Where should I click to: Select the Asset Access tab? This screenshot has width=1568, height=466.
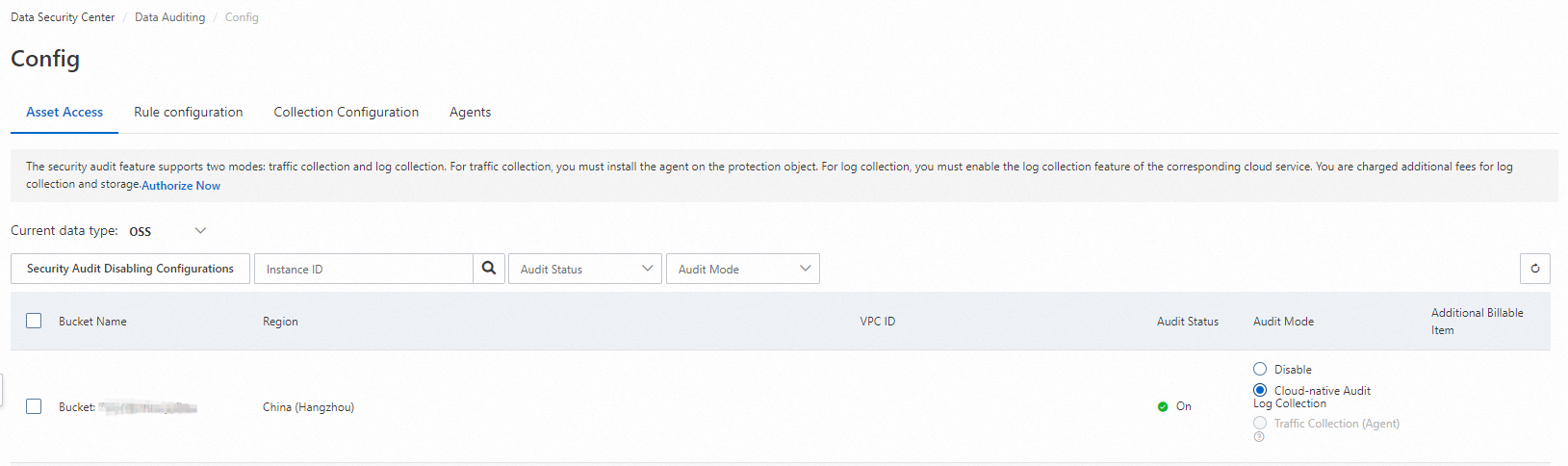point(64,112)
